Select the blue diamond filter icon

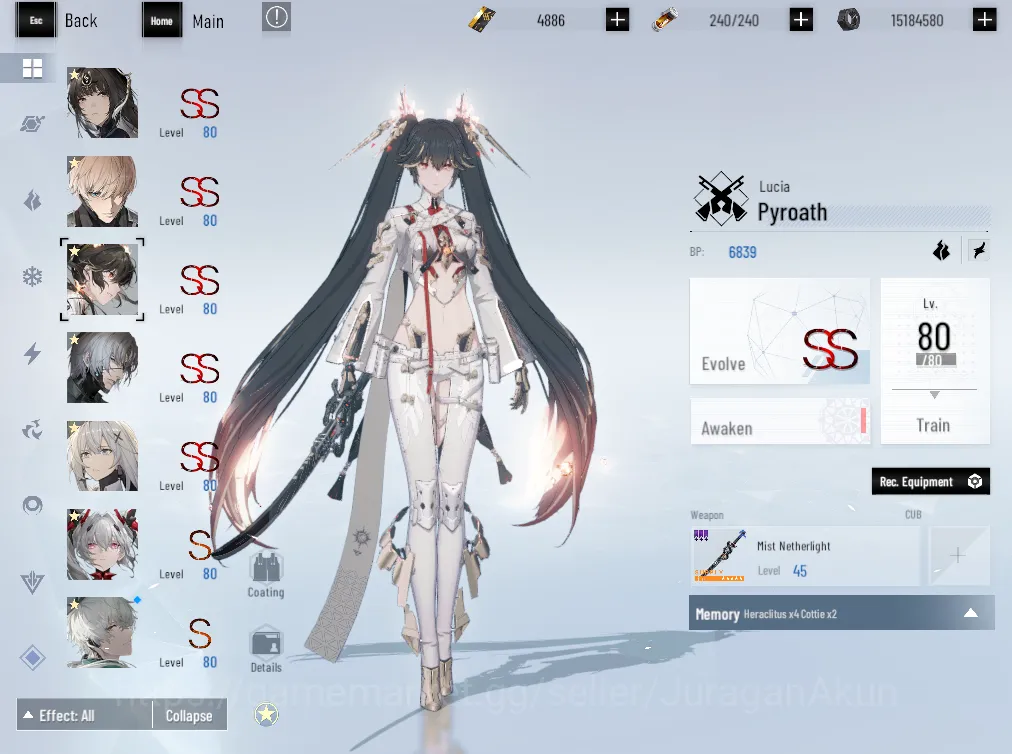[x=32, y=658]
